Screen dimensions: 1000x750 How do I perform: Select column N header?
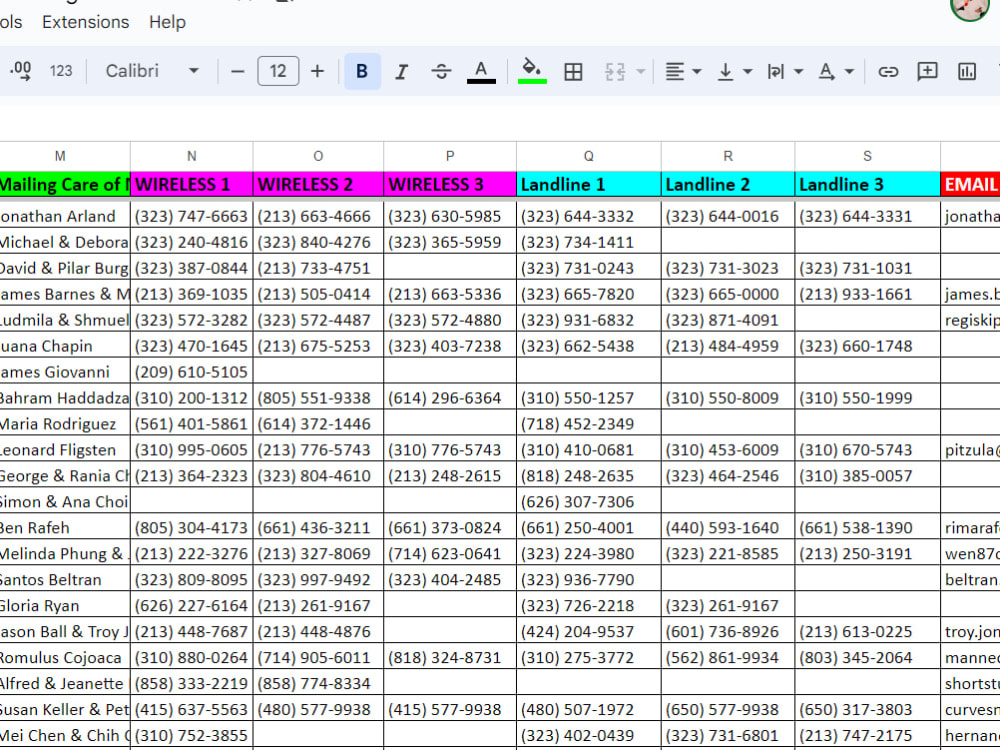click(191, 156)
